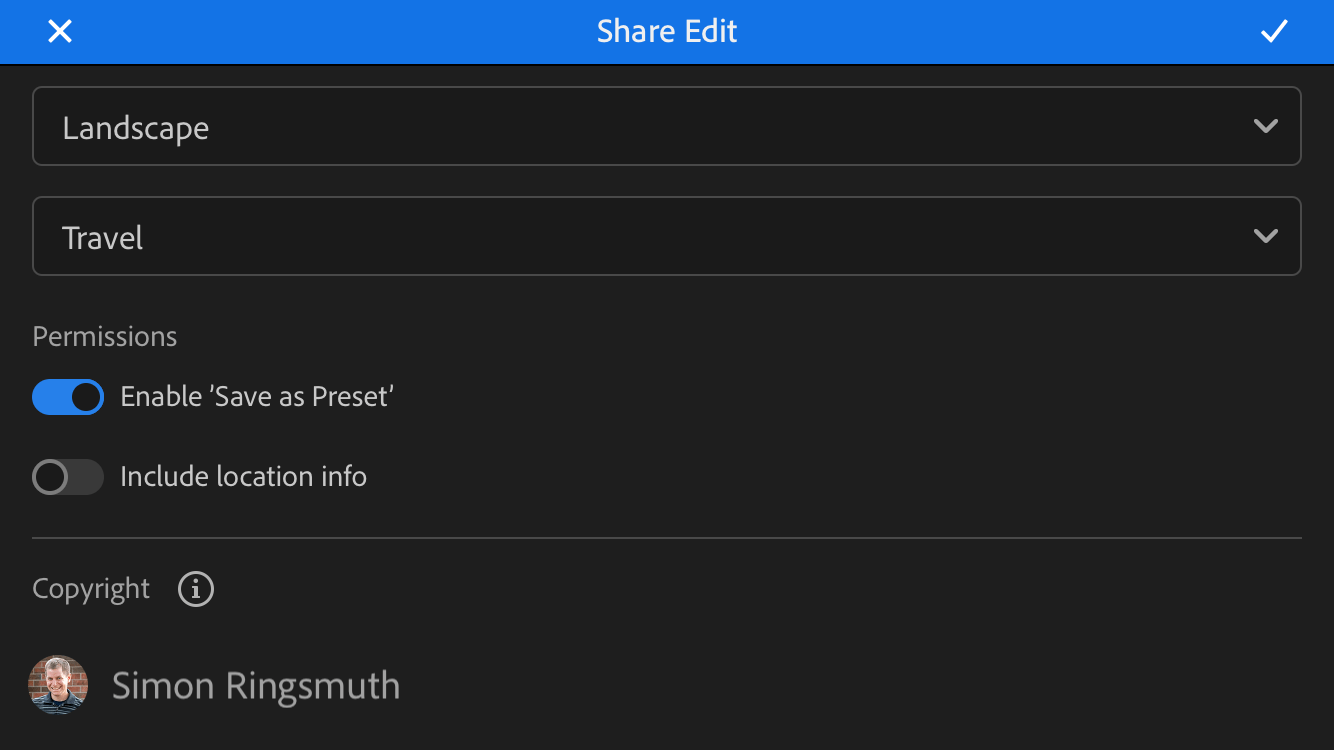Select the Permissions section heading

tap(104, 336)
